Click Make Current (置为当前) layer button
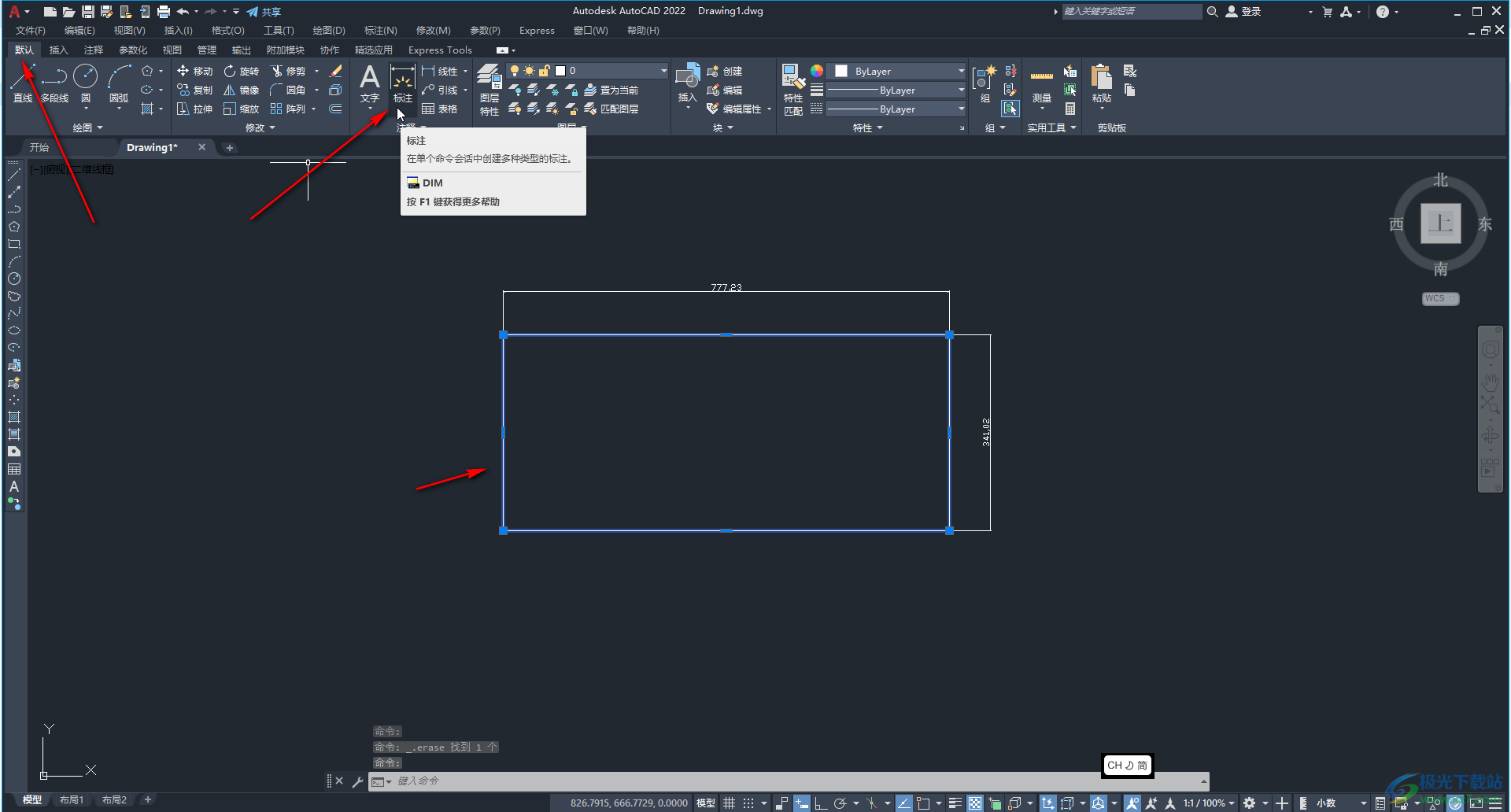The image size is (1511, 812). 611,90
